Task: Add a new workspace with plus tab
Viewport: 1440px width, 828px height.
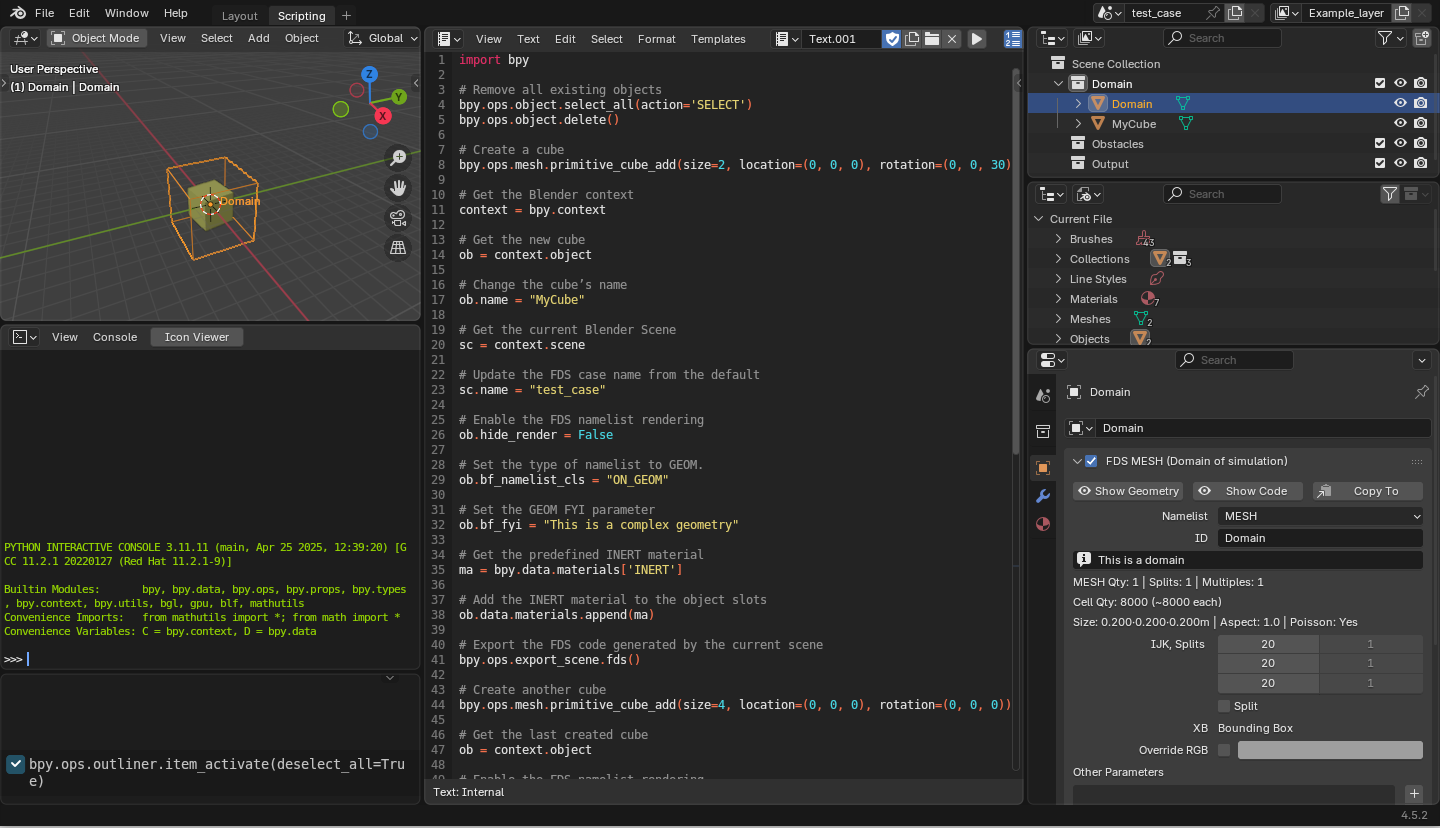Action: click(346, 15)
